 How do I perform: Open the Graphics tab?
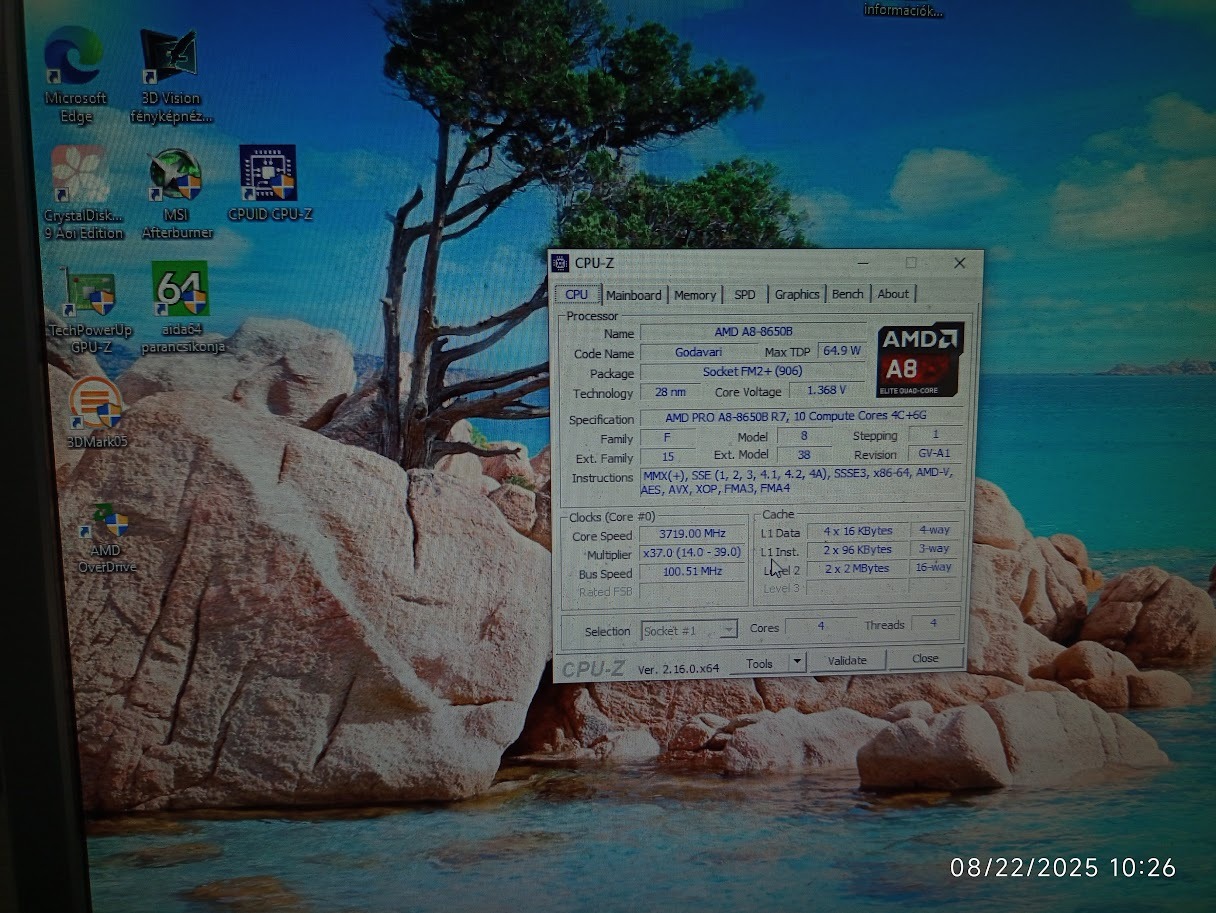click(x=797, y=294)
